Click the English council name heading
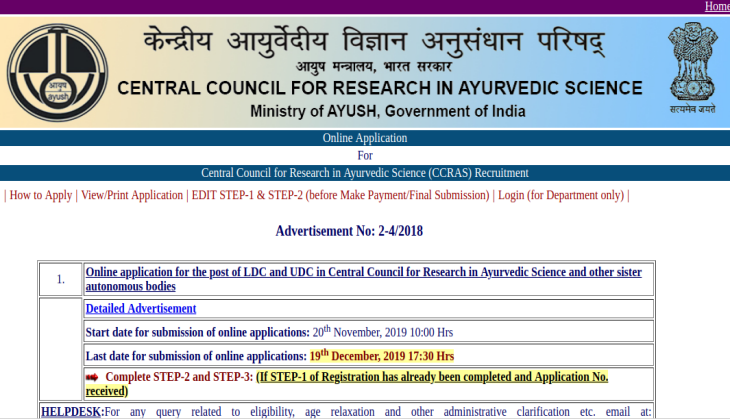Viewport: 730px width, 419px height. (380, 88)
